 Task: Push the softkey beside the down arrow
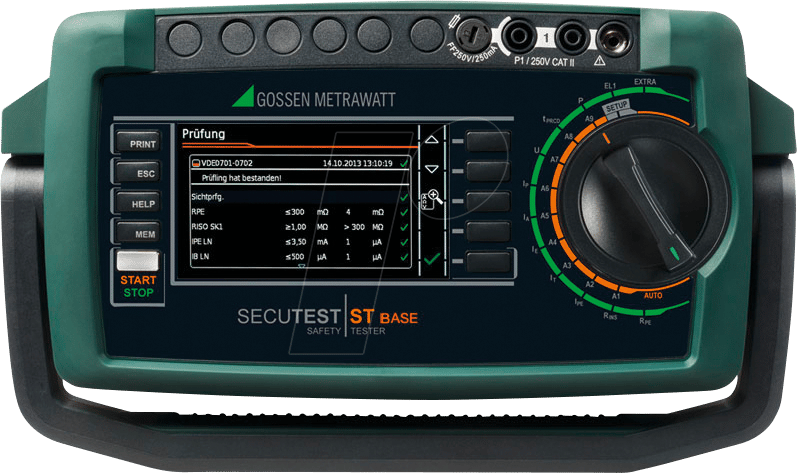[488, 171]
